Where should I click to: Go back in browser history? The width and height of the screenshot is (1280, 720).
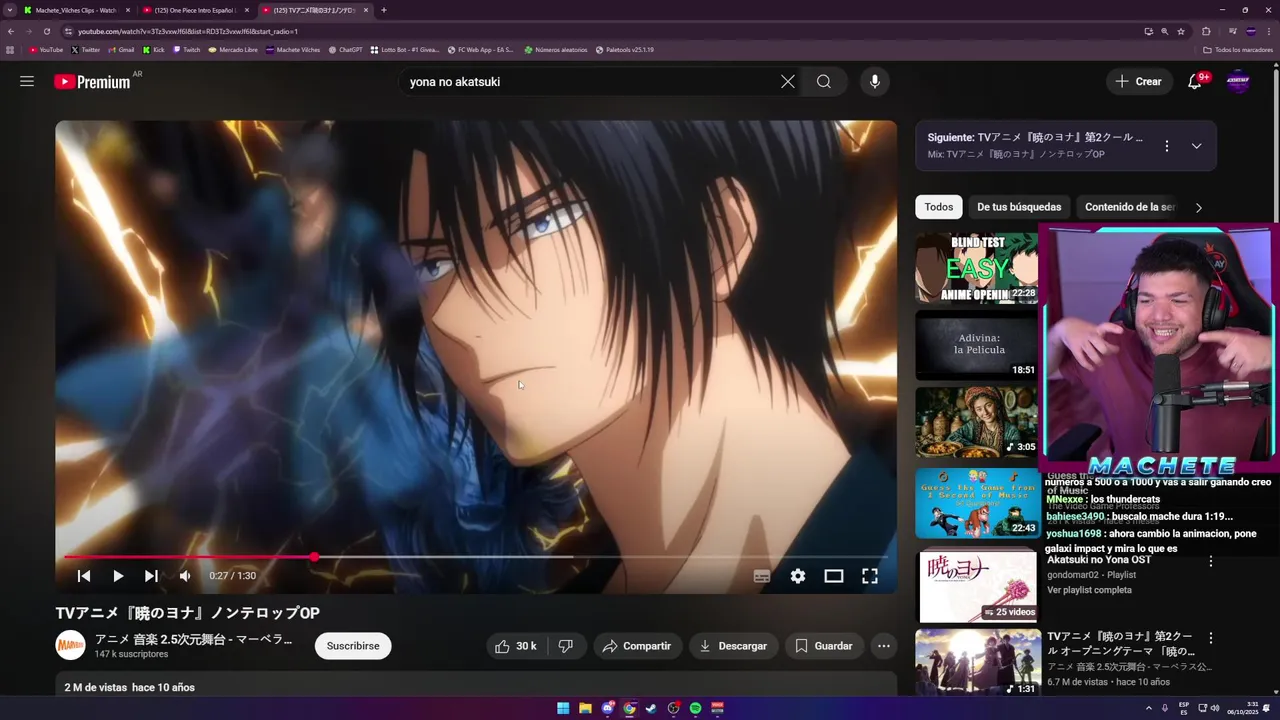coord(11,31)
